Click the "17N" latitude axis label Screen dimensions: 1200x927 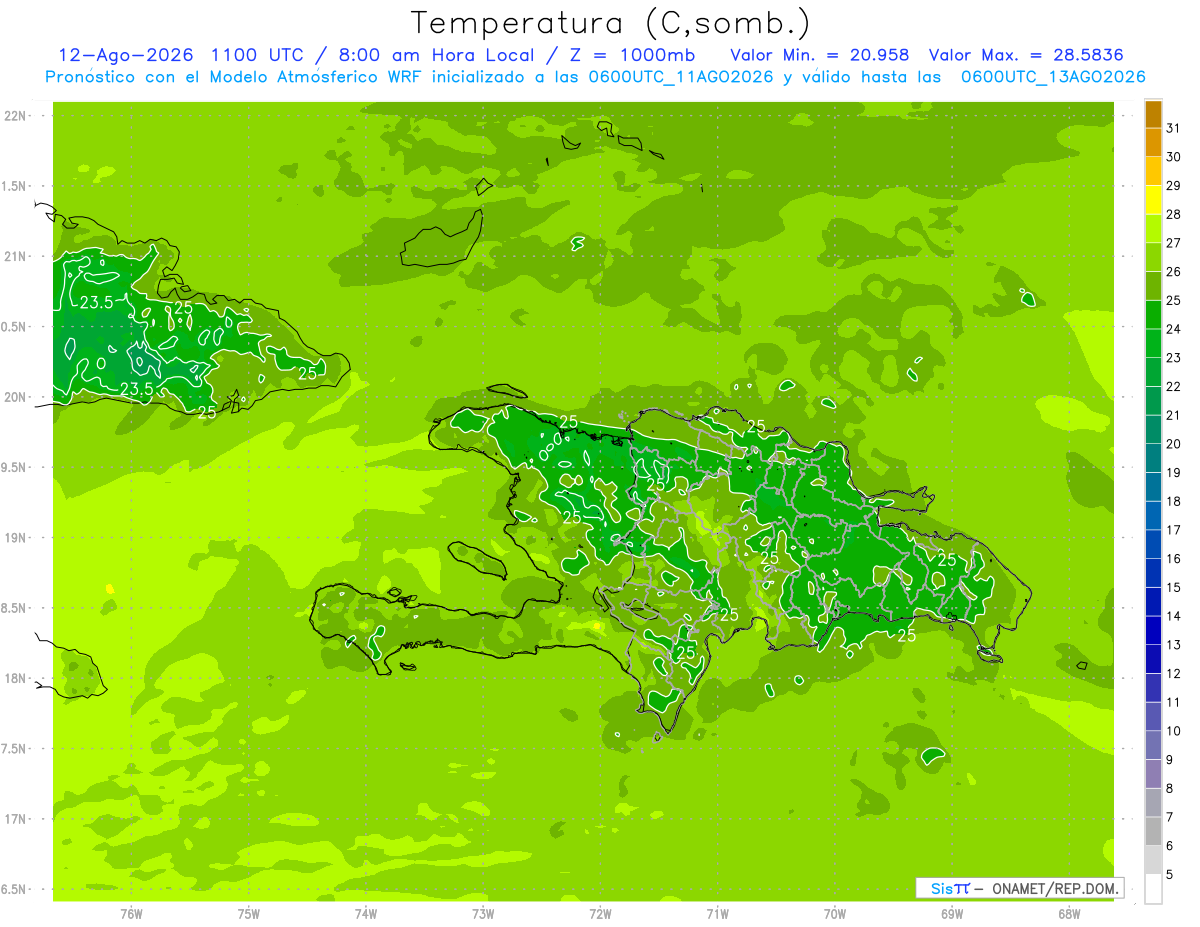pyautogui.click(x=14, y=819)
